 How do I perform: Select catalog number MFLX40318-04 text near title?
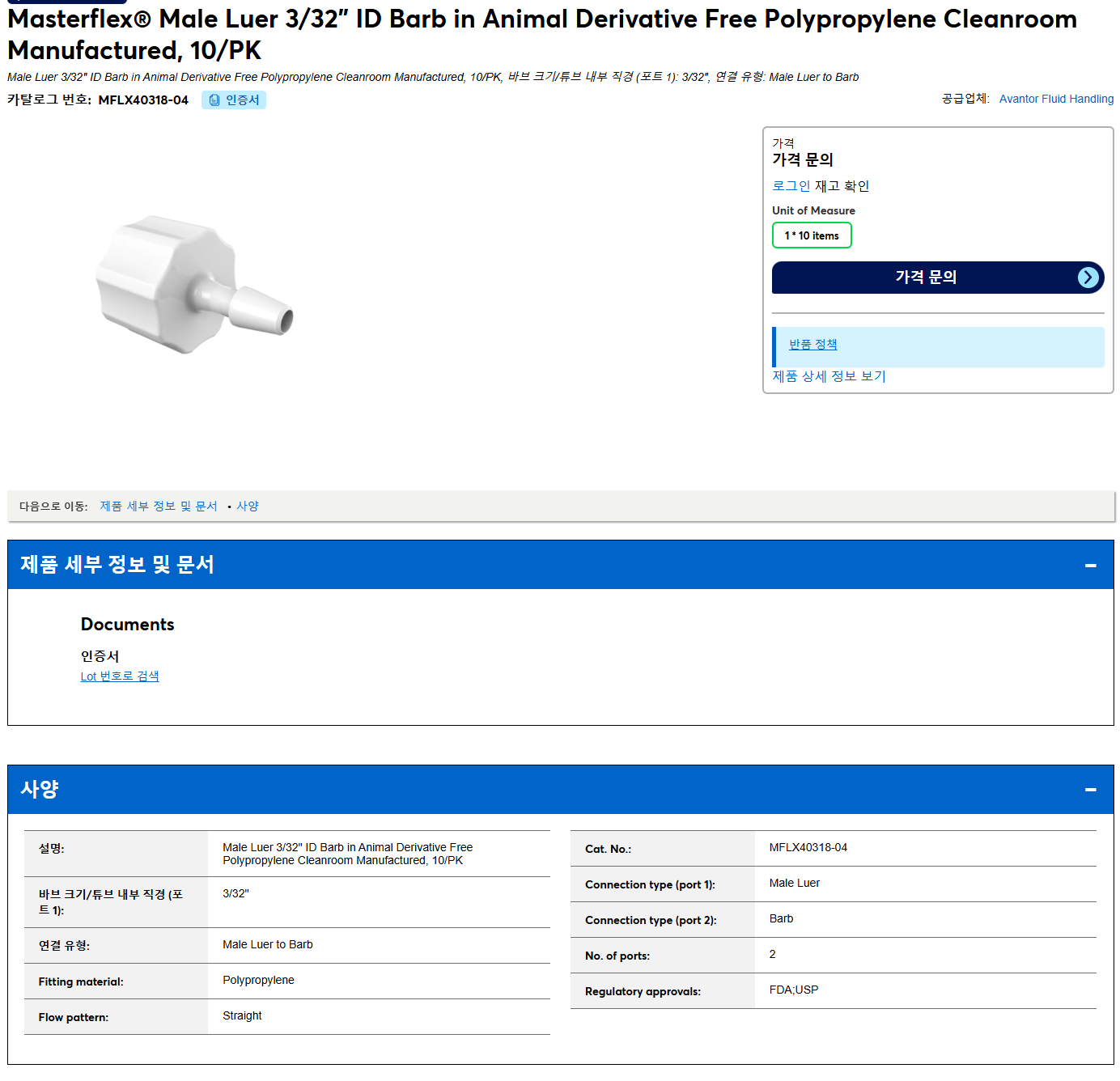click(x=143, y=100)
